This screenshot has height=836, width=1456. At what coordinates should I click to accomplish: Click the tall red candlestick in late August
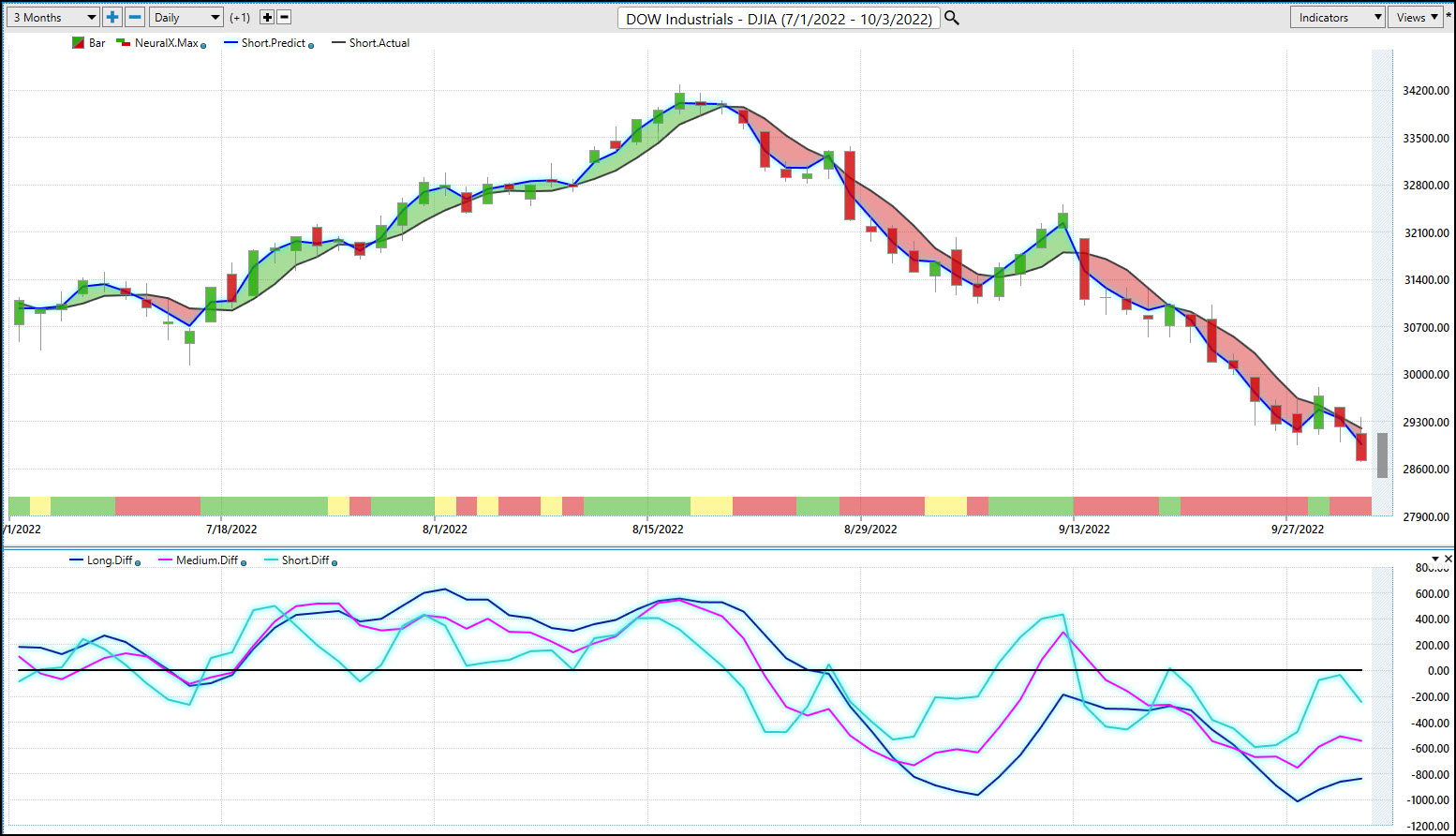[850, 186]
